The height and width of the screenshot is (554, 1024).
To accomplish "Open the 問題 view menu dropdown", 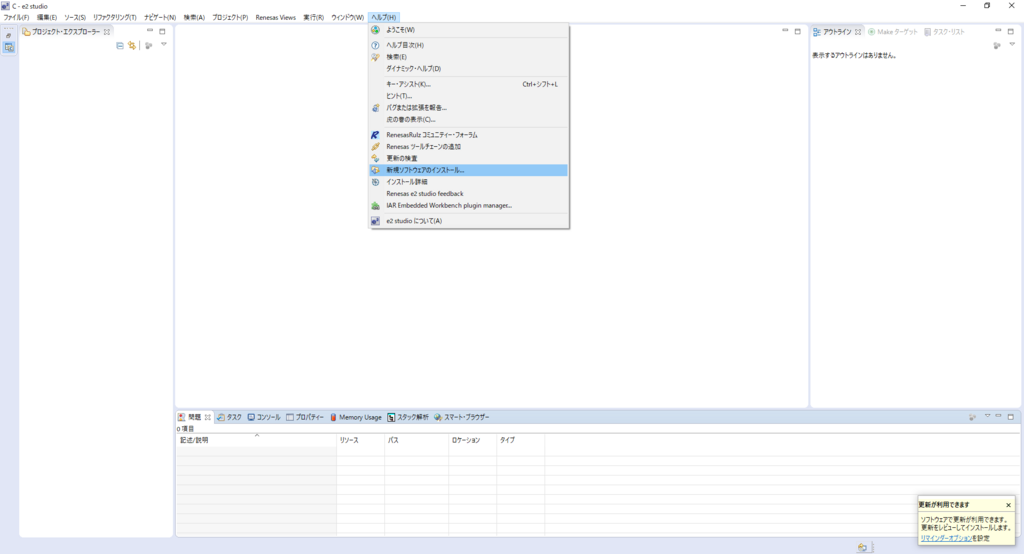I will (x=987, y=416).
